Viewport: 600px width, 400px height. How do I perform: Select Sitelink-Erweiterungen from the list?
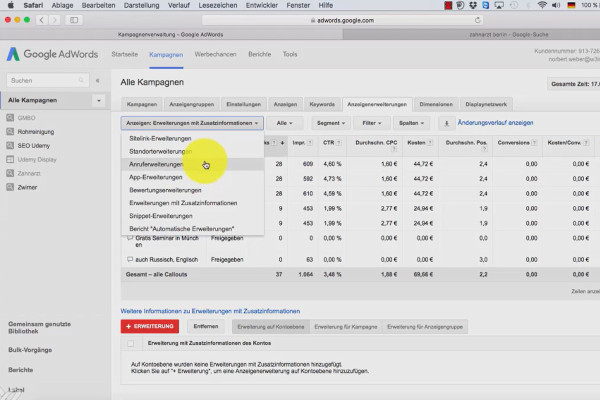click(x=192, y=138)
